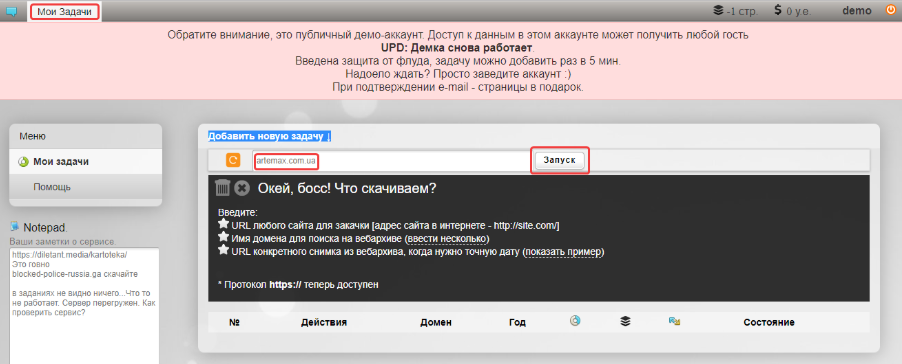This screenshot has height=364, width=902.
Task: Click the trash can delete icon
Action: click(x=223, y=187)
